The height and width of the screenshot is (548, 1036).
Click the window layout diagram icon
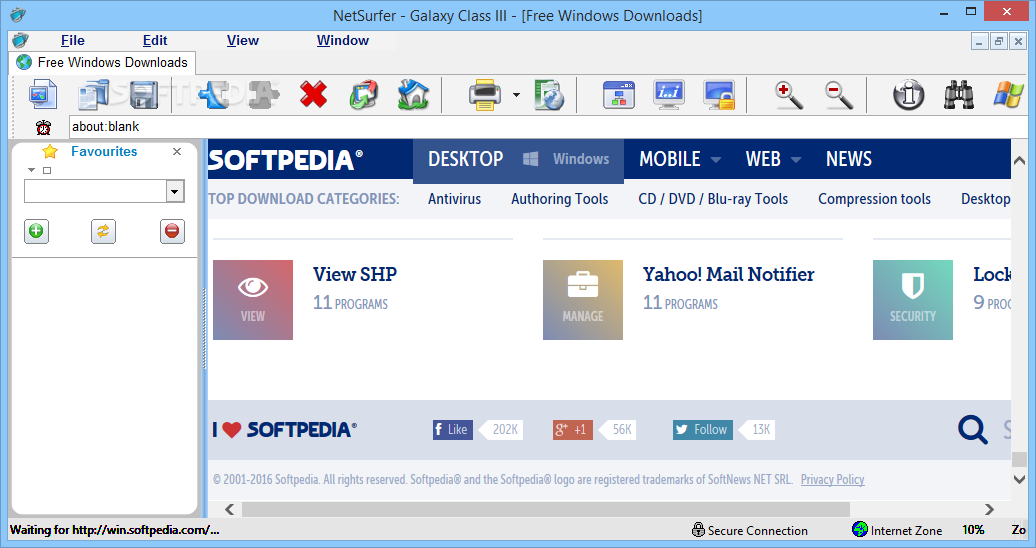[619, 95]
